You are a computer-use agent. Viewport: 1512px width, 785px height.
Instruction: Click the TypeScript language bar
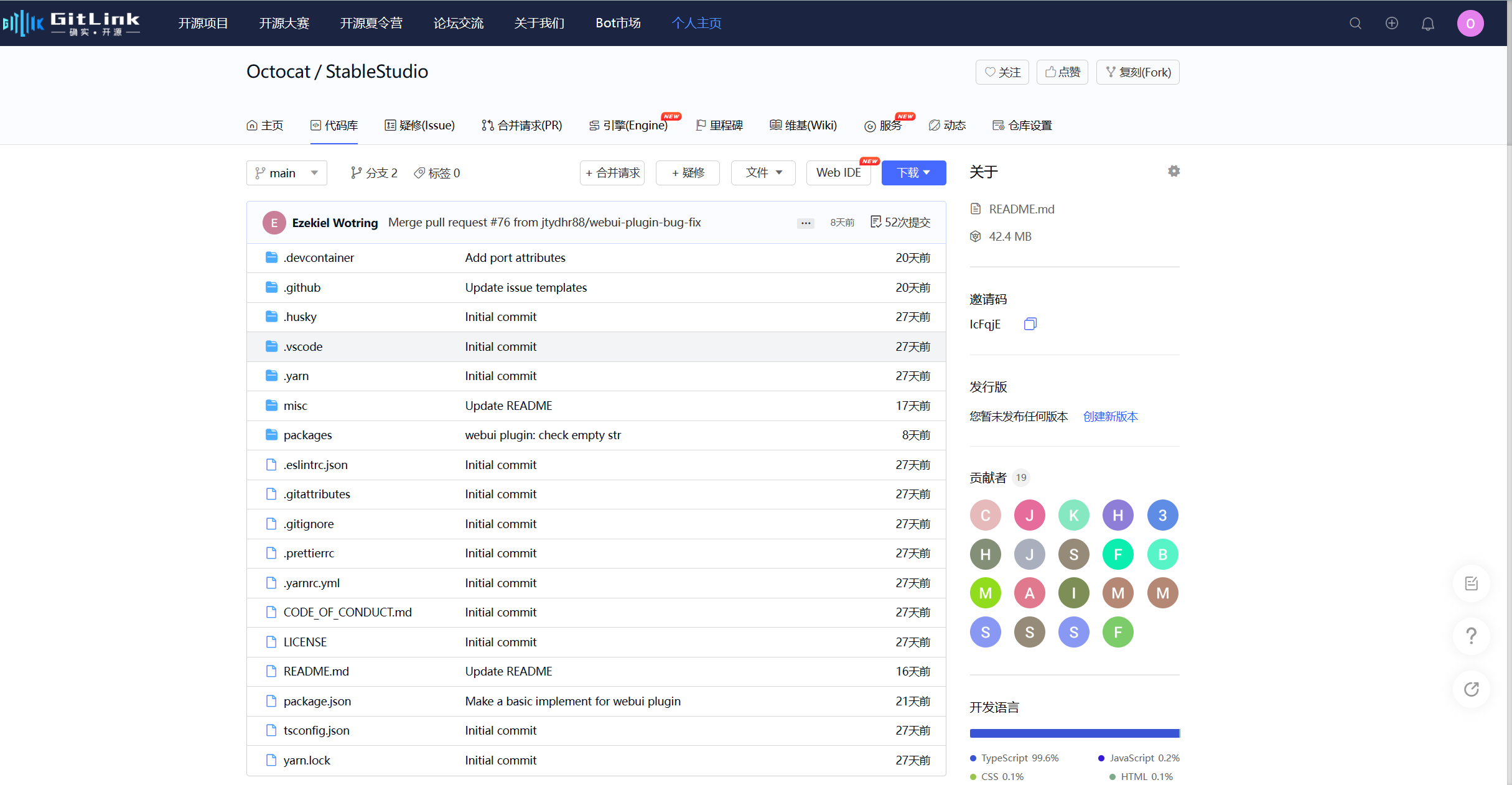1074,733
